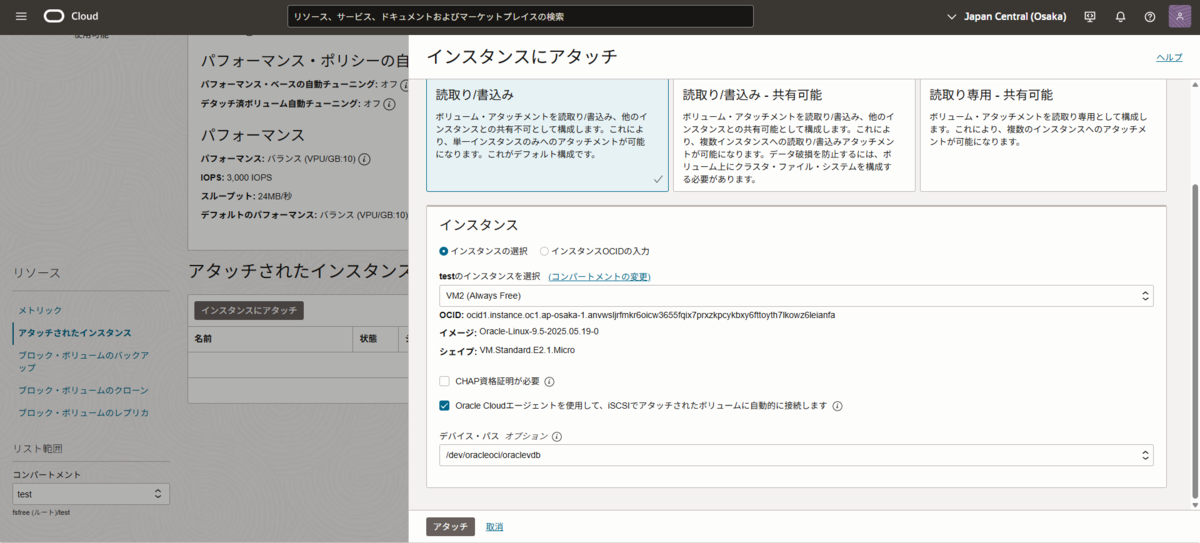
Task: Go to ブロック・ボリュームのバックアップ resource
Action: (x=83, y=361)
